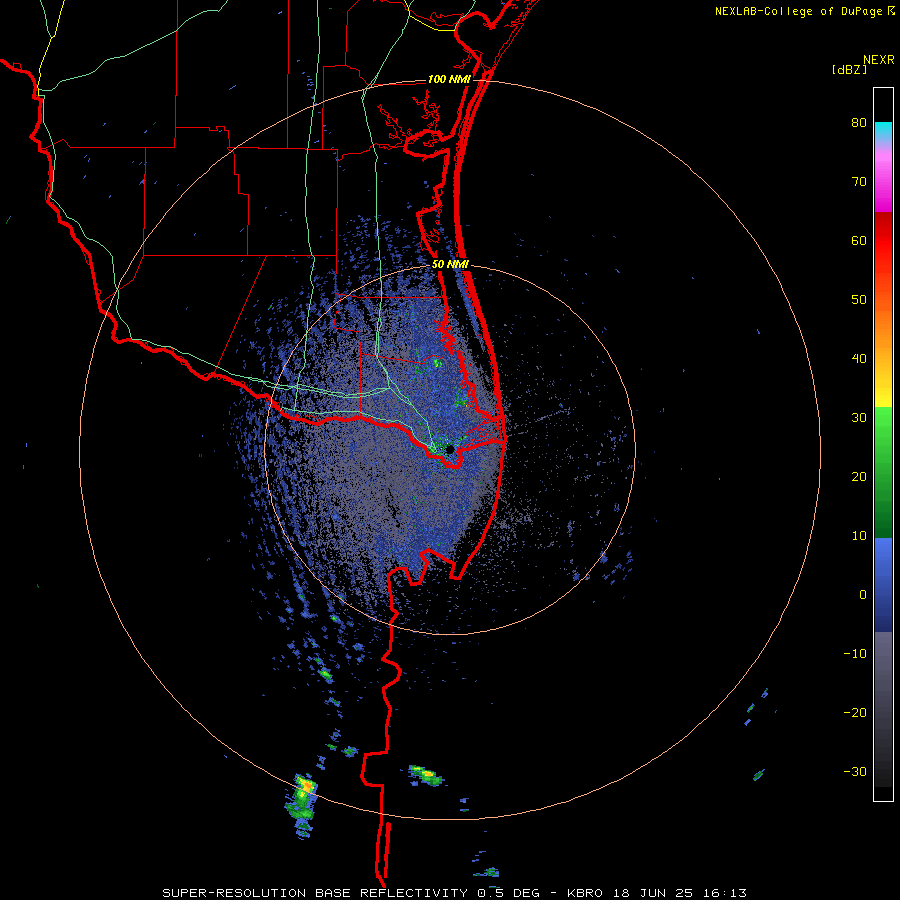Select the -30 value on dBZ scale
900x900 pixels.
coord(855,771)
